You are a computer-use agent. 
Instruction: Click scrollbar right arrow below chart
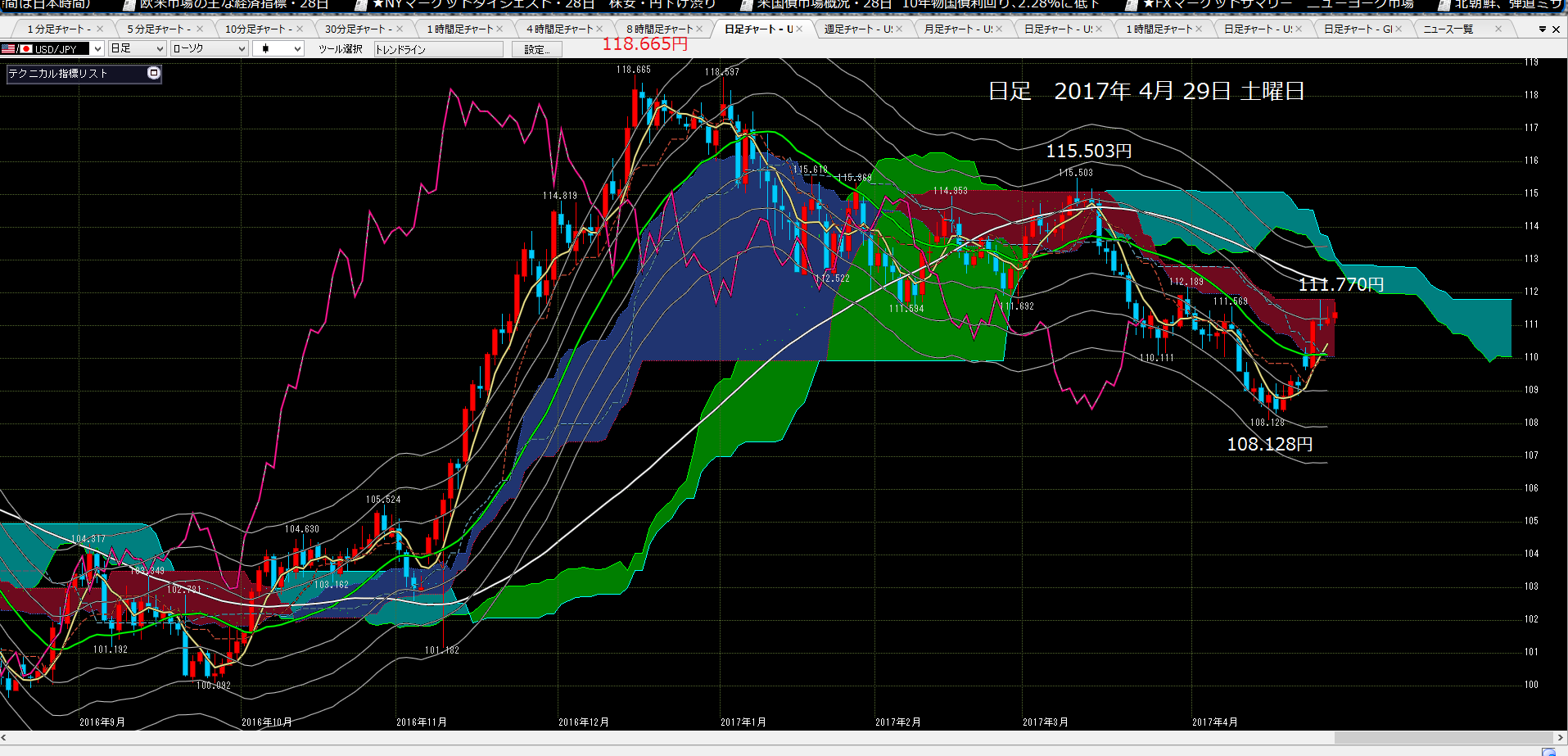click(1561, 737)
